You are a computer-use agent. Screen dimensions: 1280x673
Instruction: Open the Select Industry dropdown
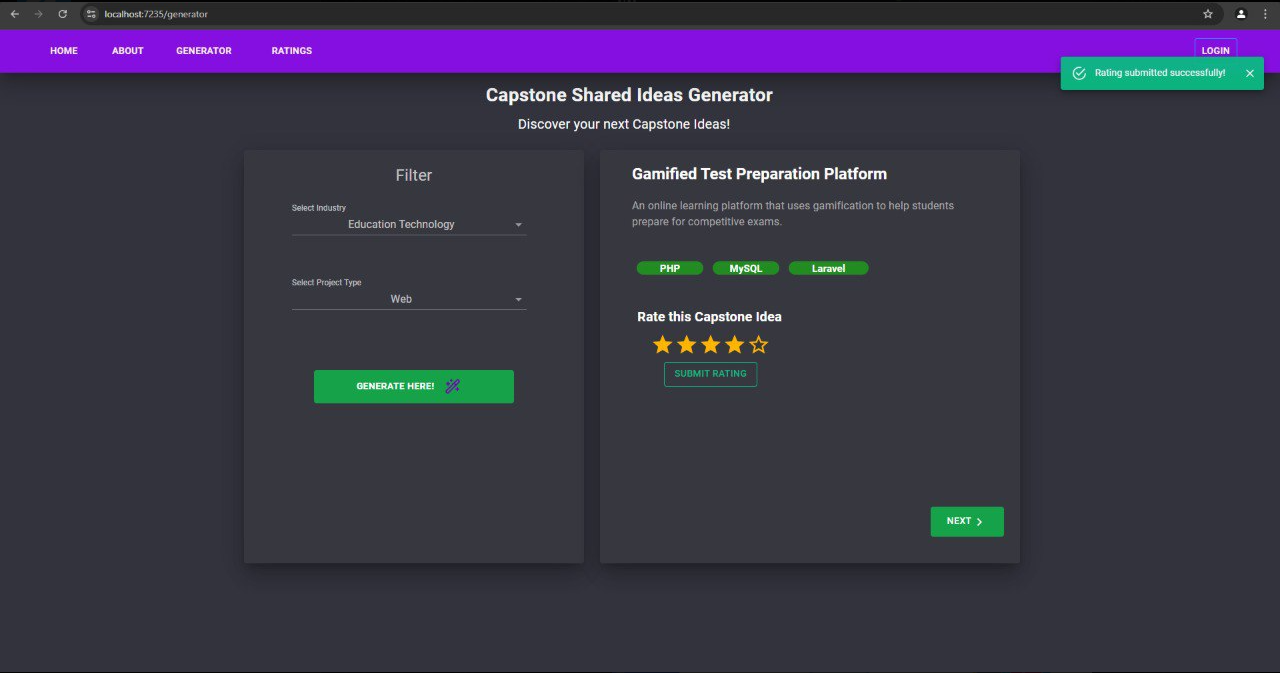pyautogui.click(x=409, y=224)
